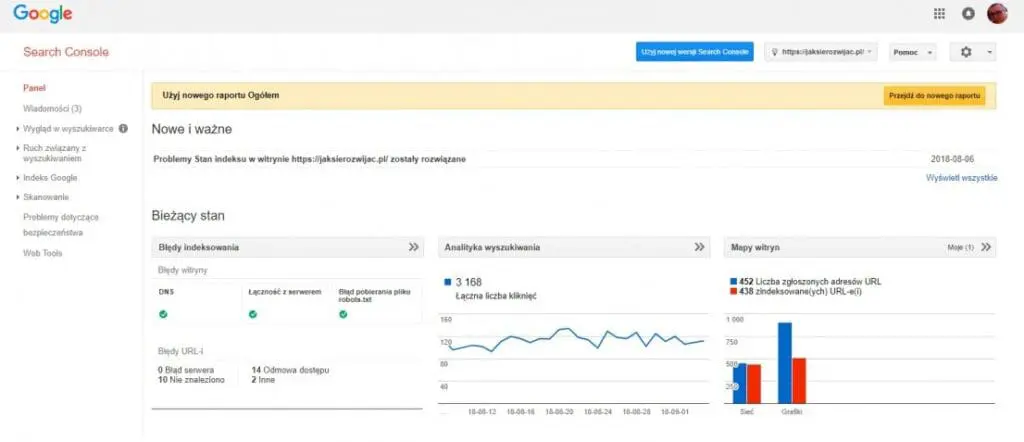Click the robots.txt error green check icon
Screen dimensions: 1024x442
pyautogui.click(x=343, y=314)
